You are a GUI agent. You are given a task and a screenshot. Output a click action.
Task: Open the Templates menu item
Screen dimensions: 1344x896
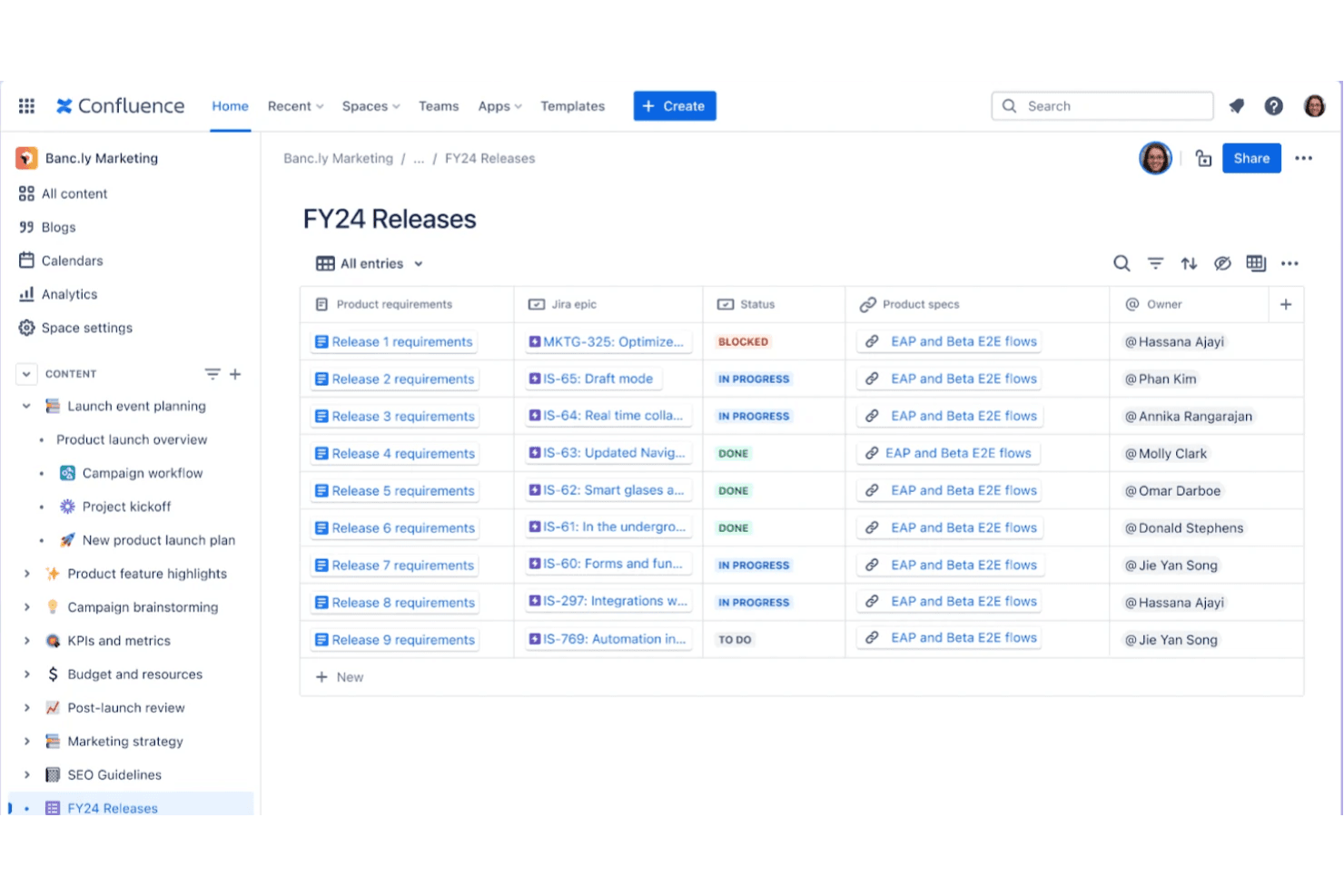[x=572, y=106]
